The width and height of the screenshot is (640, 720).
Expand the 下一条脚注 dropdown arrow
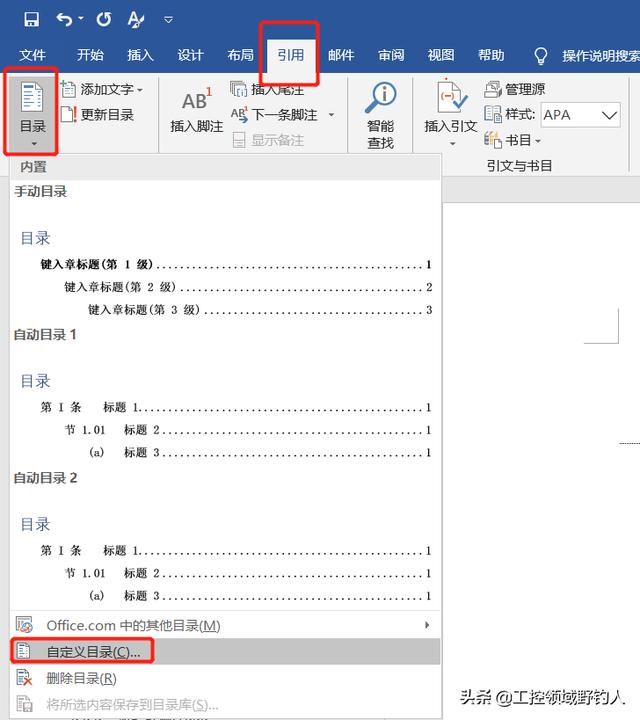click(x=331, y=115)
